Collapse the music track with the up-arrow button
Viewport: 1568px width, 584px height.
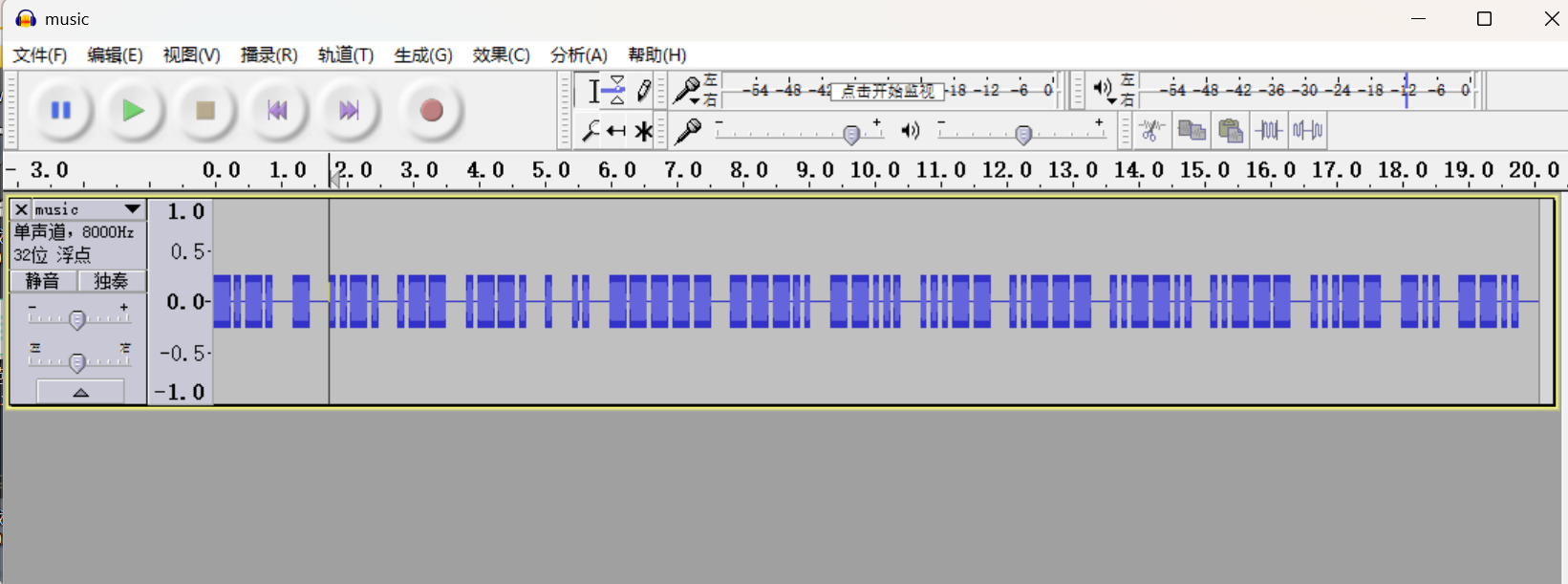[x=80, y=392]
